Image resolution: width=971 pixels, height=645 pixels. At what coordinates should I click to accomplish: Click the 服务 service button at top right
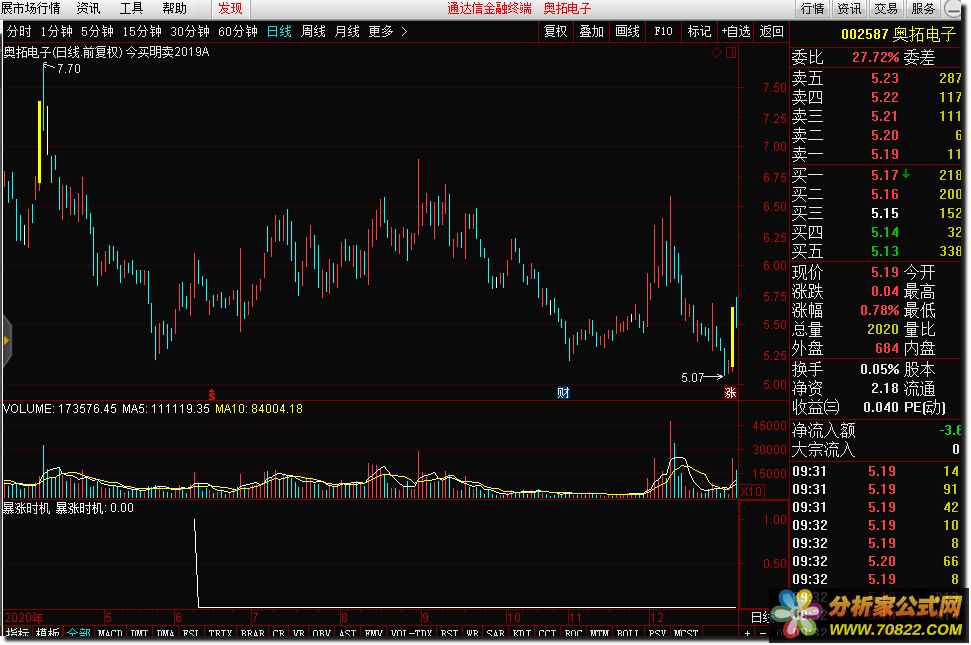[x=923, y=9]
